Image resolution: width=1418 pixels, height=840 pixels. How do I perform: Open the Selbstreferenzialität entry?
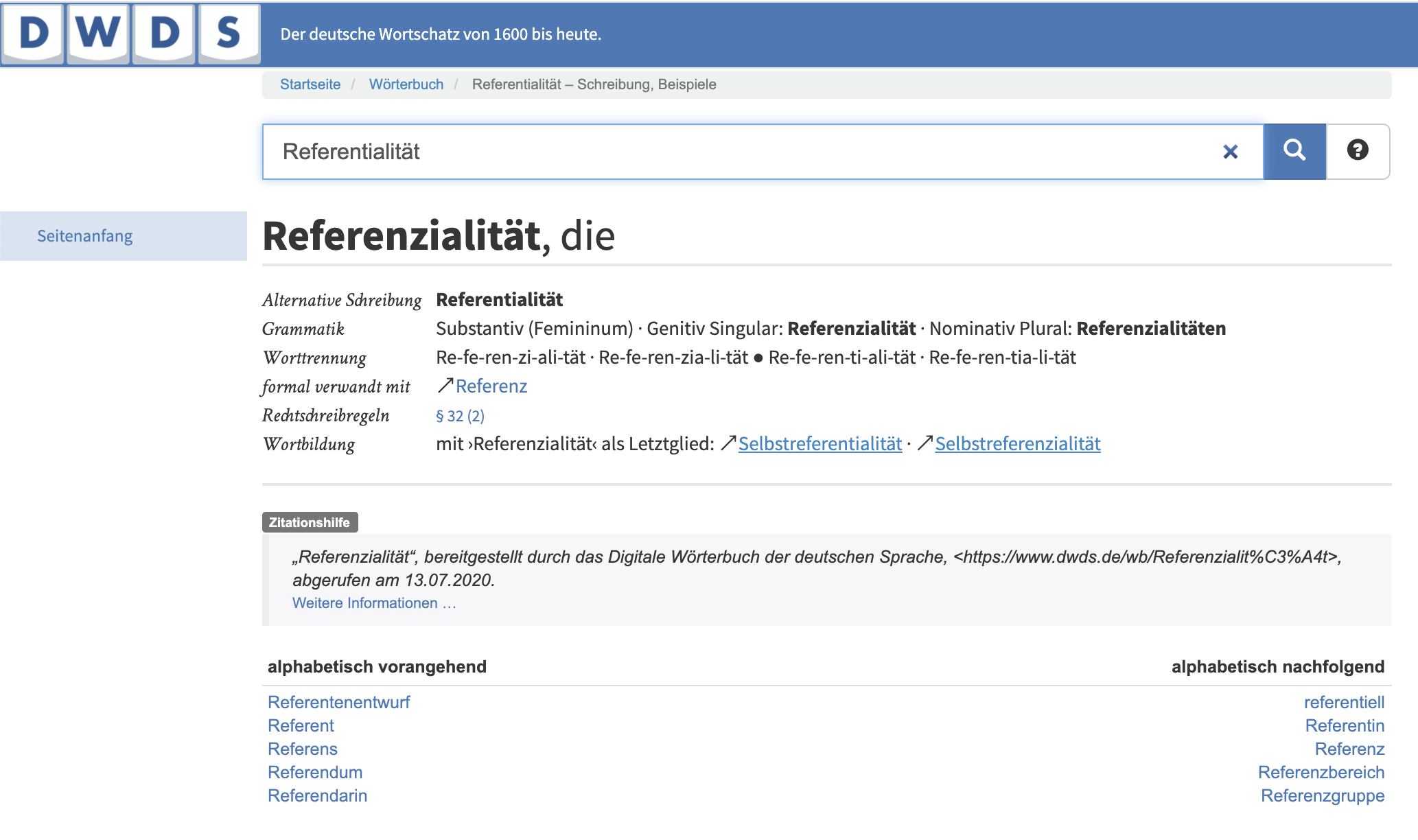coord(1018,444)
